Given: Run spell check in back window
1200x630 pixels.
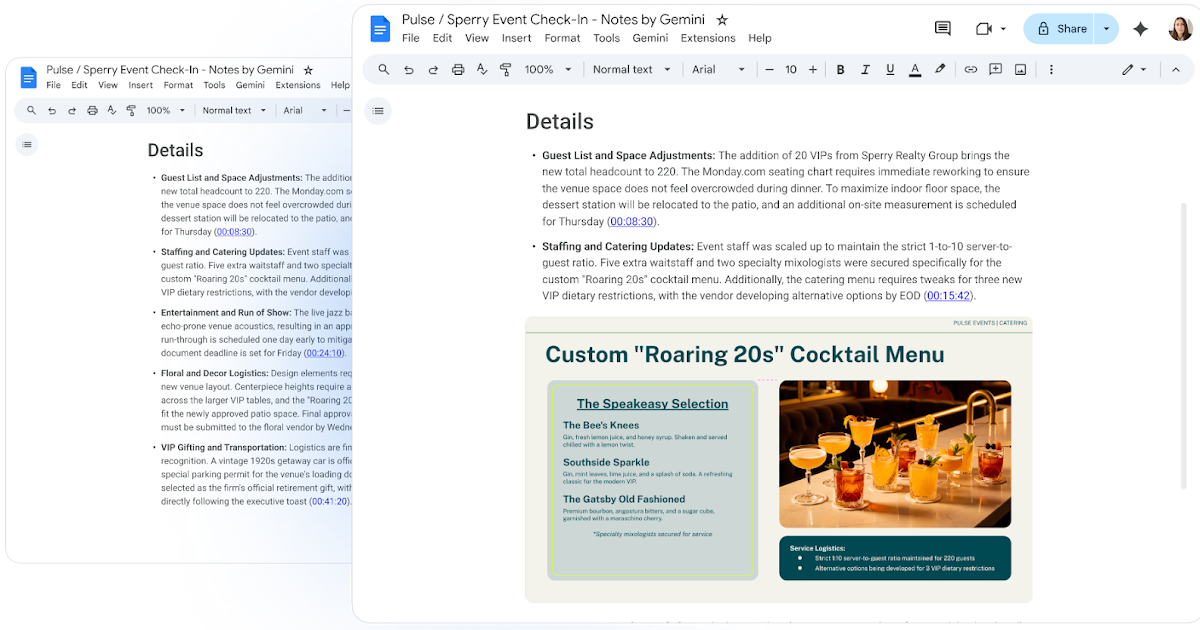Looking at the screenshot, I should pos(111,111).
